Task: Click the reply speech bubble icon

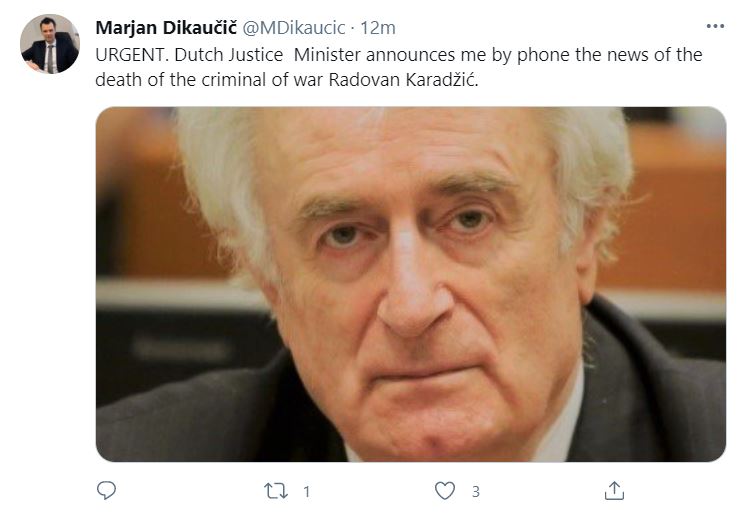Action: tap(106, 490)
